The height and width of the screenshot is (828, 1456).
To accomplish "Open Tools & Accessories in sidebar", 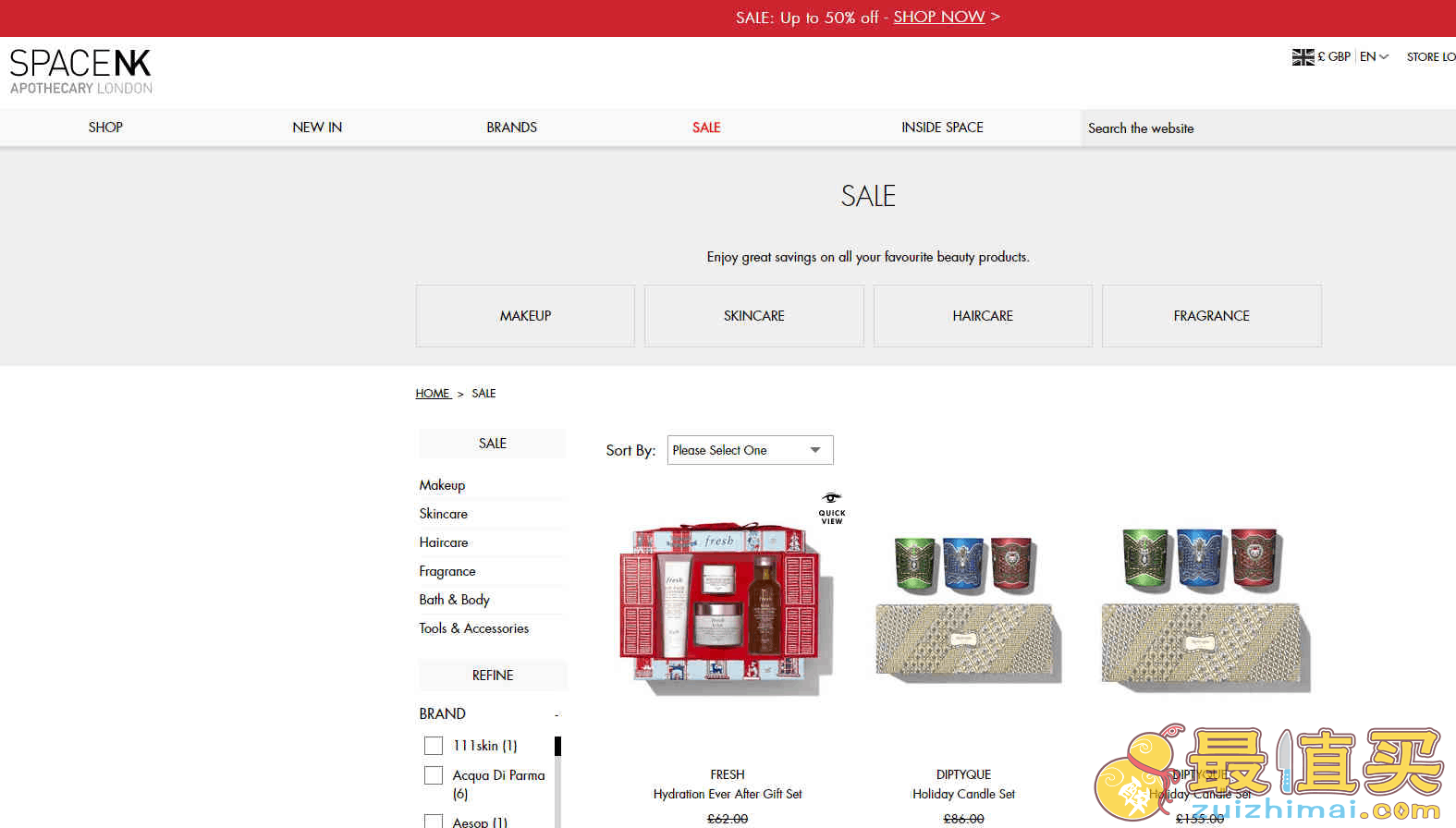I will coord(474,628).
